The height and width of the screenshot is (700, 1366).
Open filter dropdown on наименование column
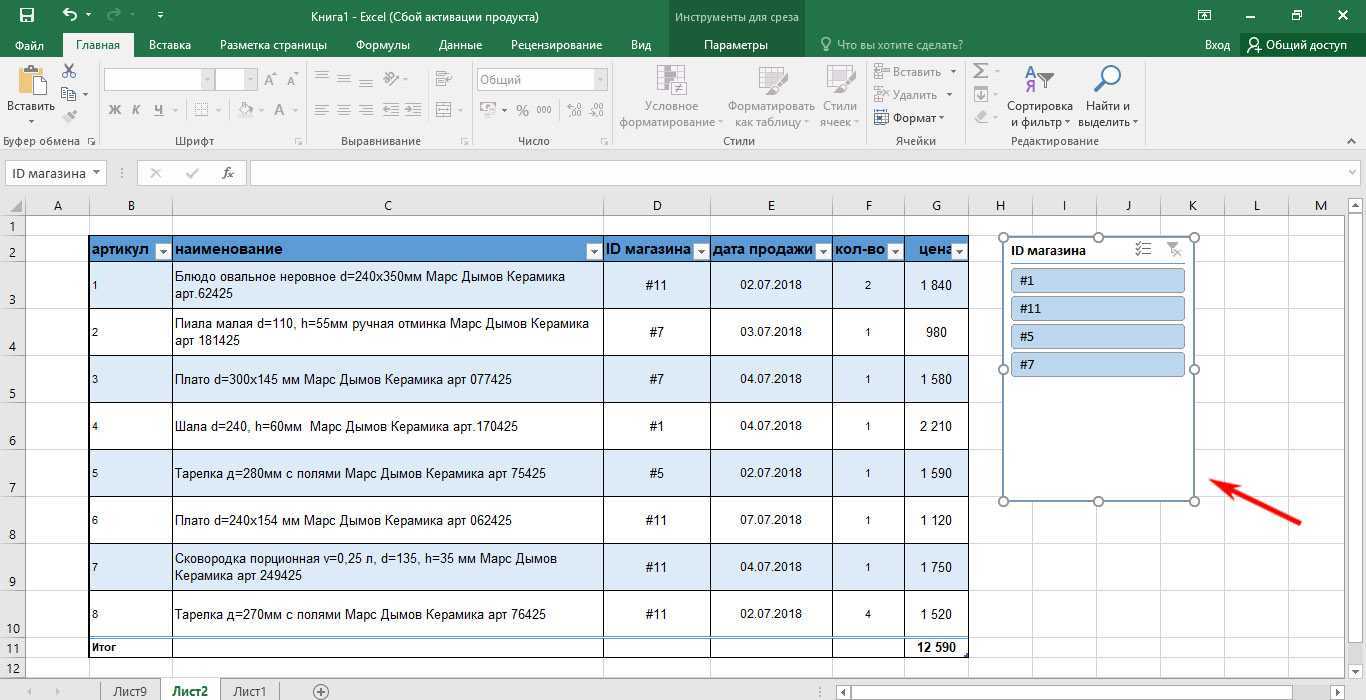[x=594, y=251]
